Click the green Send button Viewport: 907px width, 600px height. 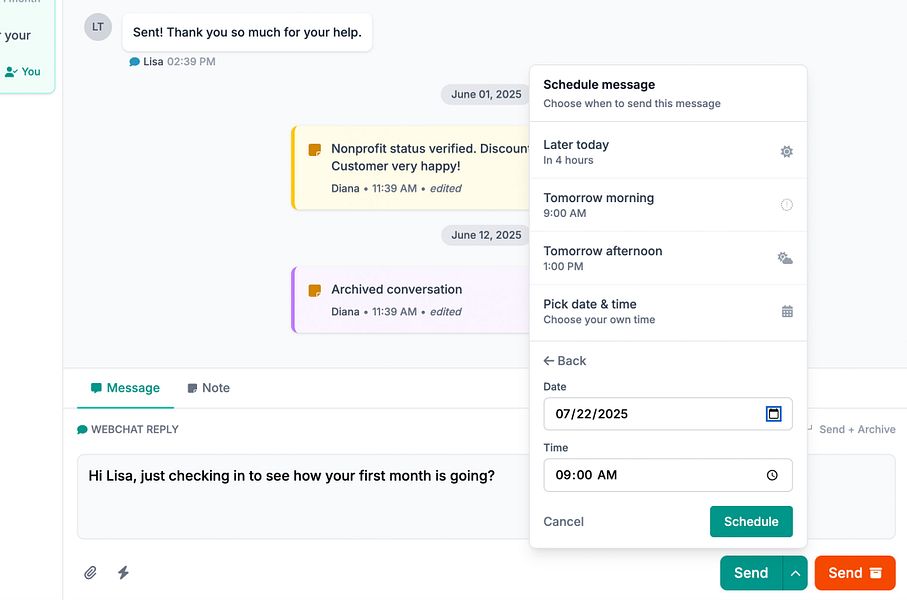(x=751, y=573)
